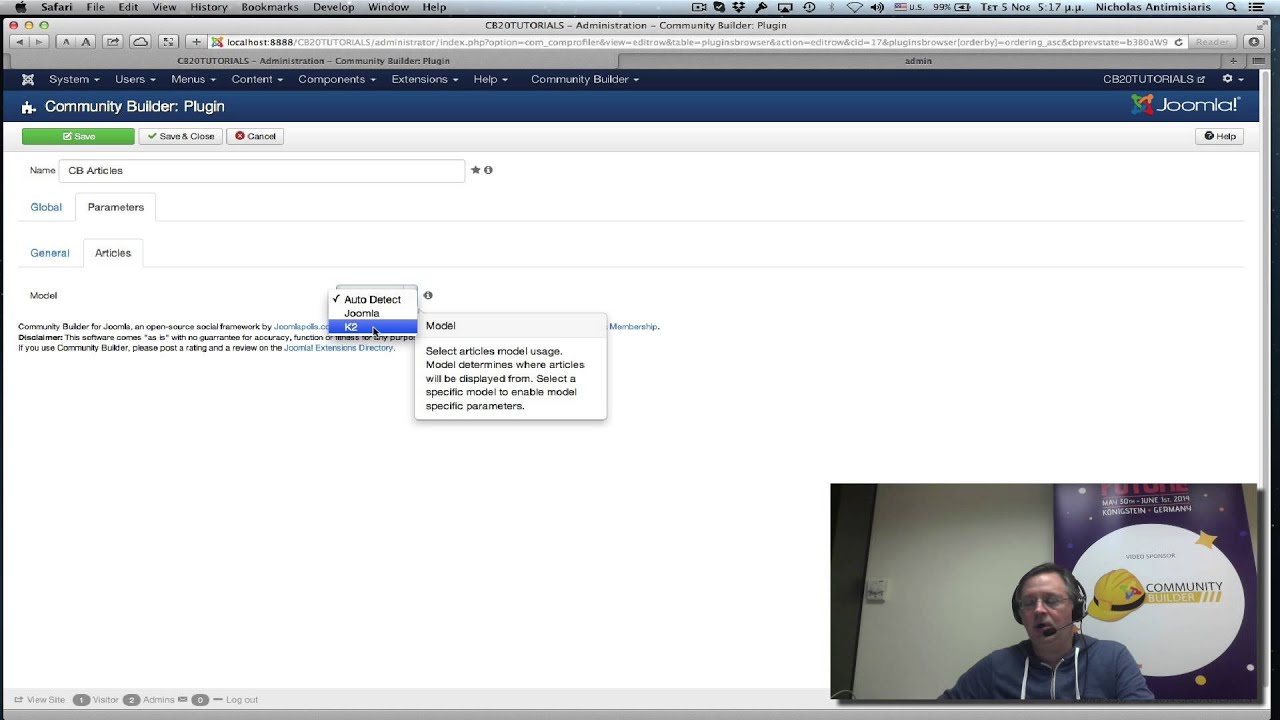Switch to the Parameters tab
The height and width of the screenshot is (720, 1280).
click(116, 207)
